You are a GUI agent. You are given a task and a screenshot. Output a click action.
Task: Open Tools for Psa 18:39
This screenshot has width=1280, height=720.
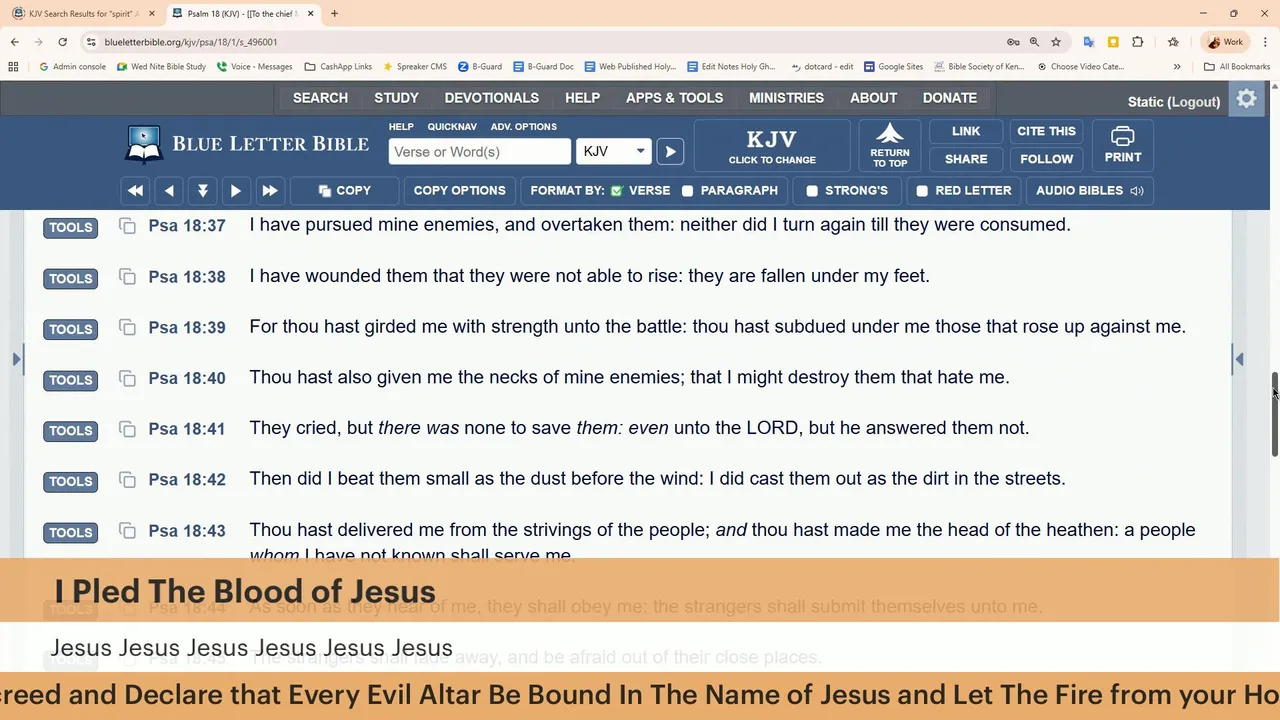coord(70,329)
